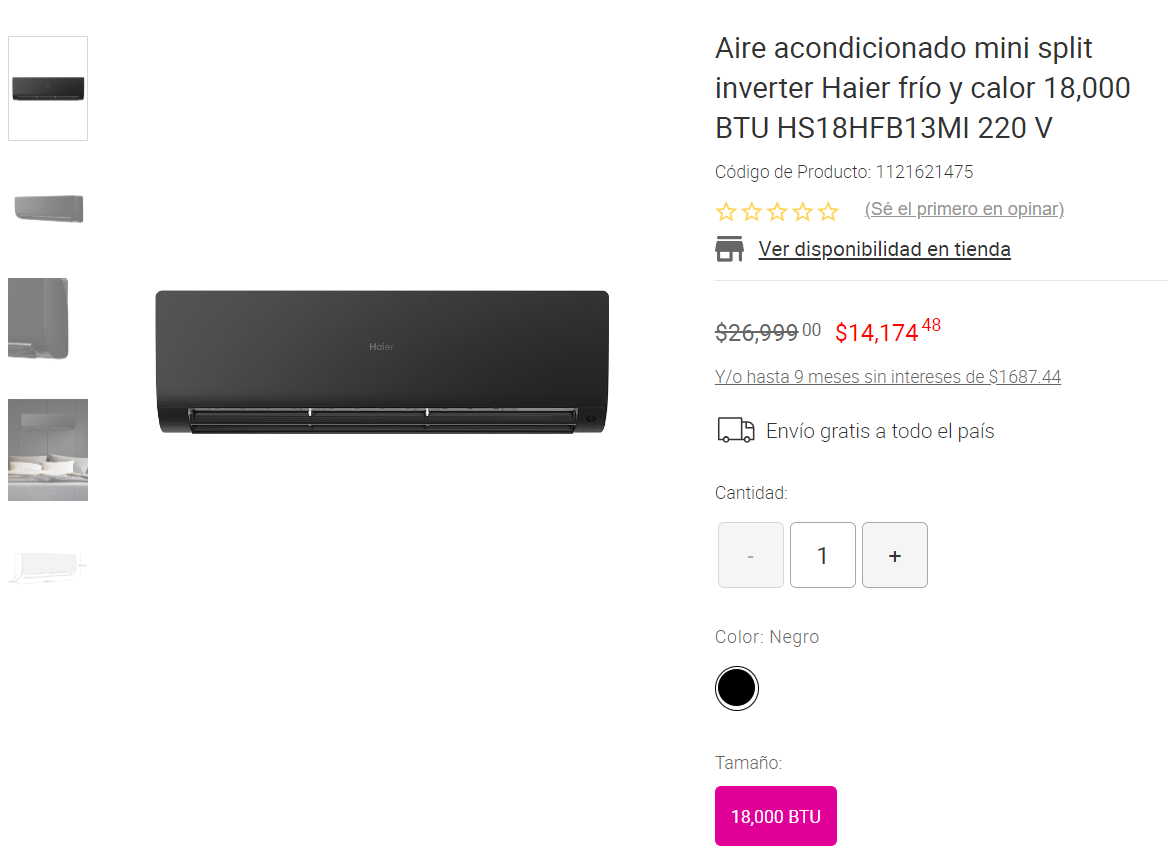Choose the black color swatch
This screenshot has width=1168, height=864.
pos(737,688)
